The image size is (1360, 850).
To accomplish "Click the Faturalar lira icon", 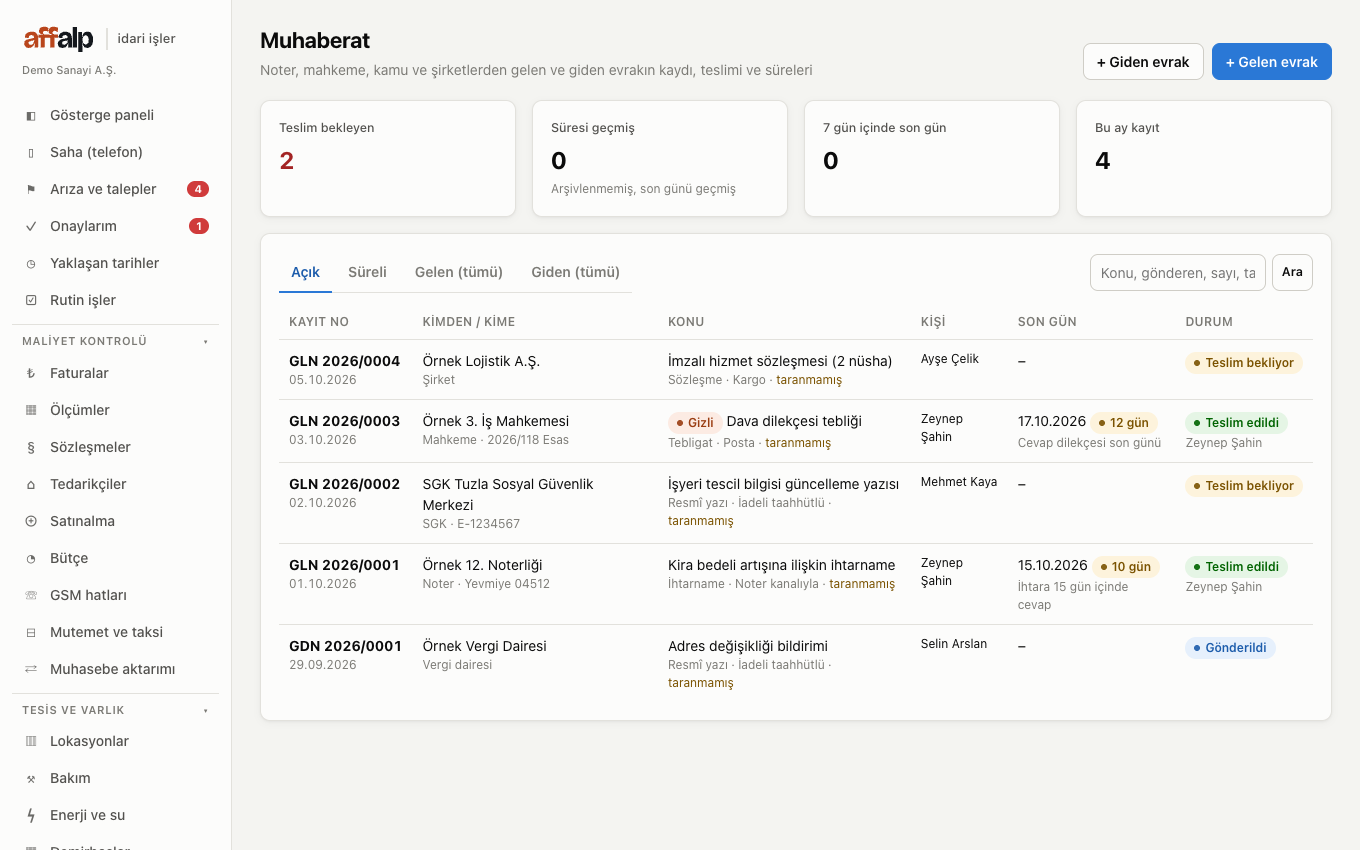I will (x=31, y=374).
